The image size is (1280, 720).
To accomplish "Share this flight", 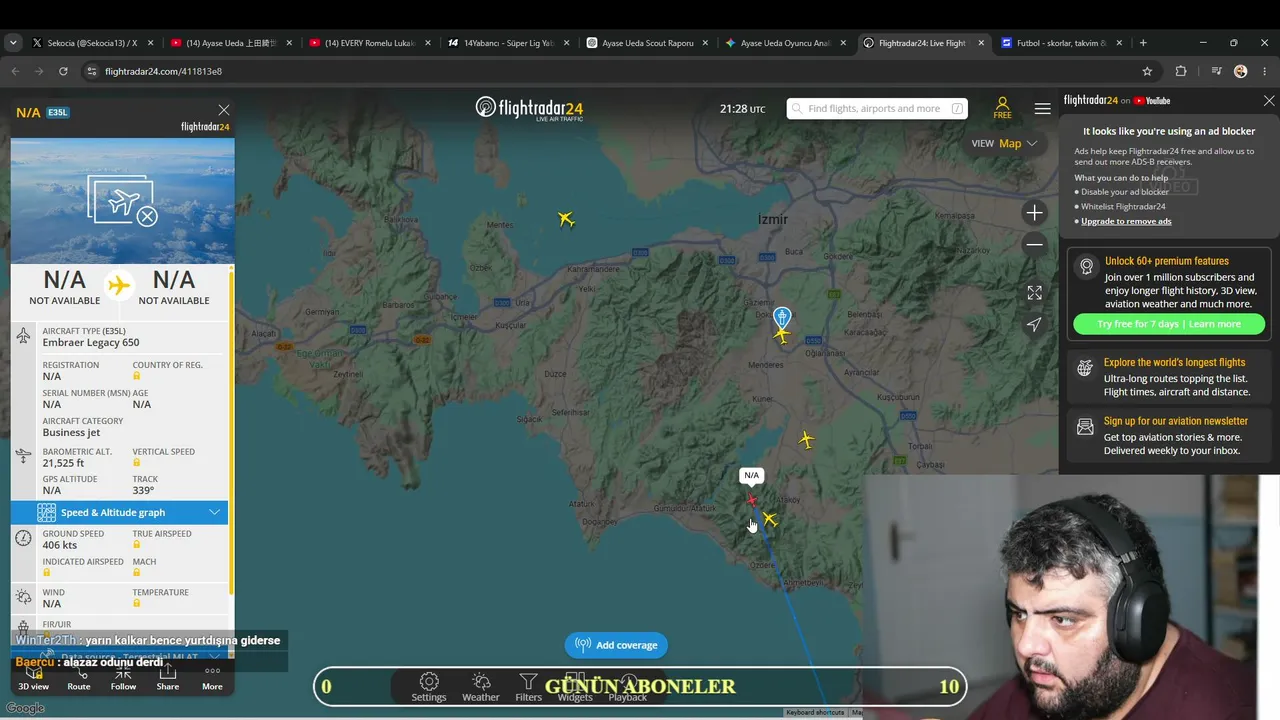I will click(x=168, y=678).
